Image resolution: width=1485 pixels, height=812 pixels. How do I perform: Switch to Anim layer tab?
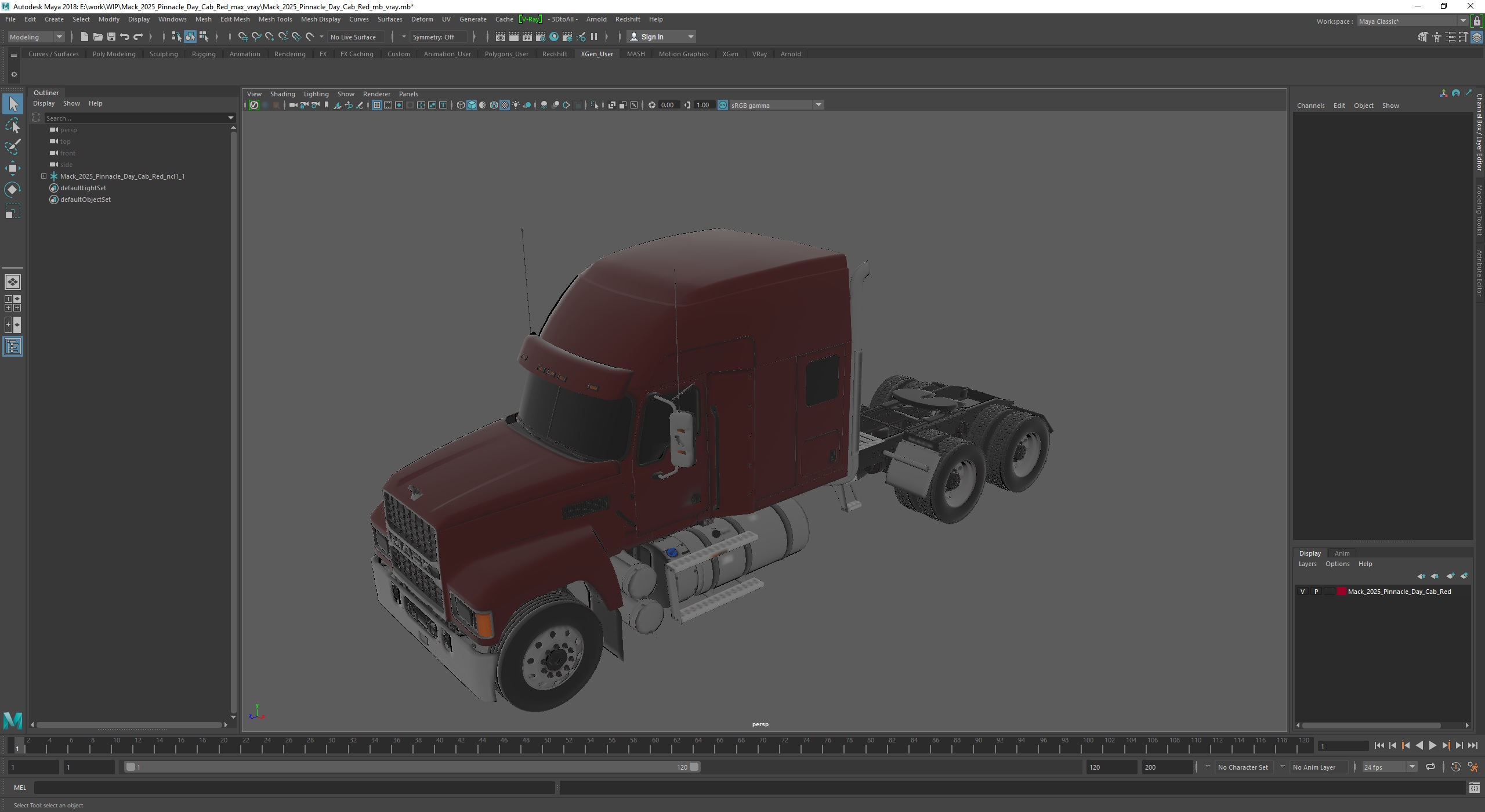tap(1341, 553)
